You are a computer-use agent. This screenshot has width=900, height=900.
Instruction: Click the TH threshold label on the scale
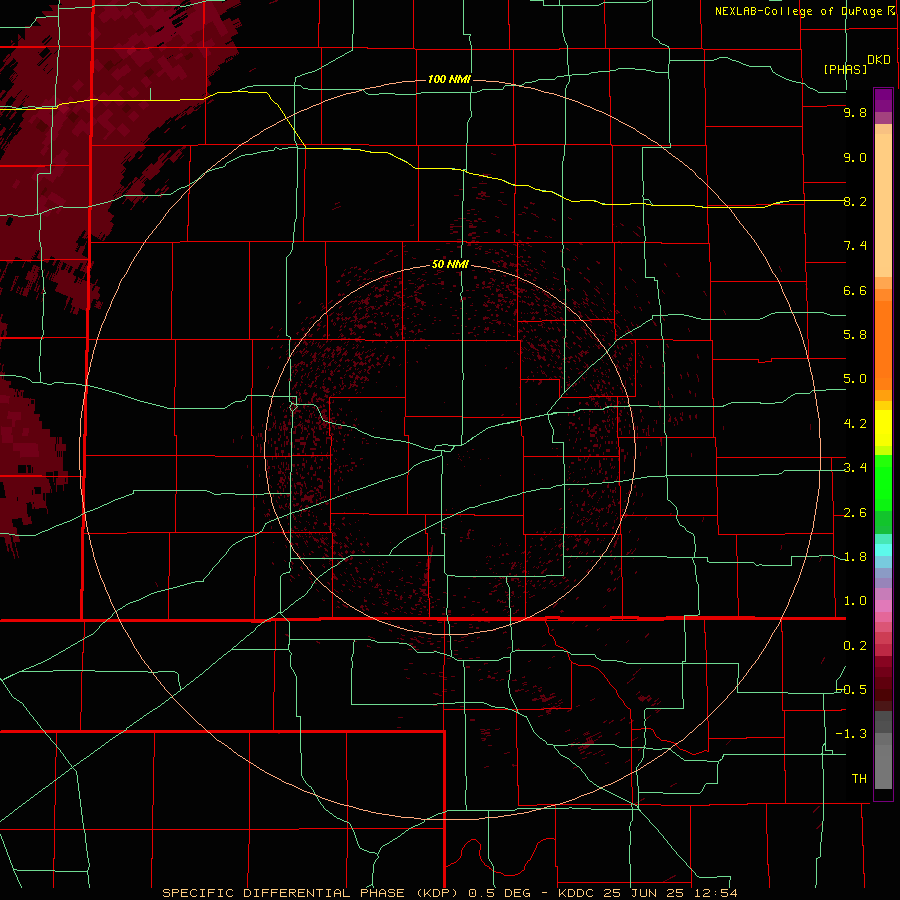click(859, 779)
